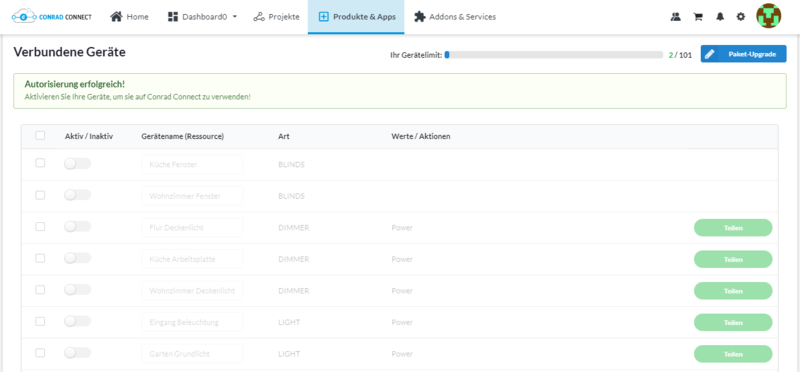The width and height of the screenshot is (800, 372).
Task: Click Teilen for Küche Arbeitsplatte
Action: pyautogui.click(x=733, y=259)
